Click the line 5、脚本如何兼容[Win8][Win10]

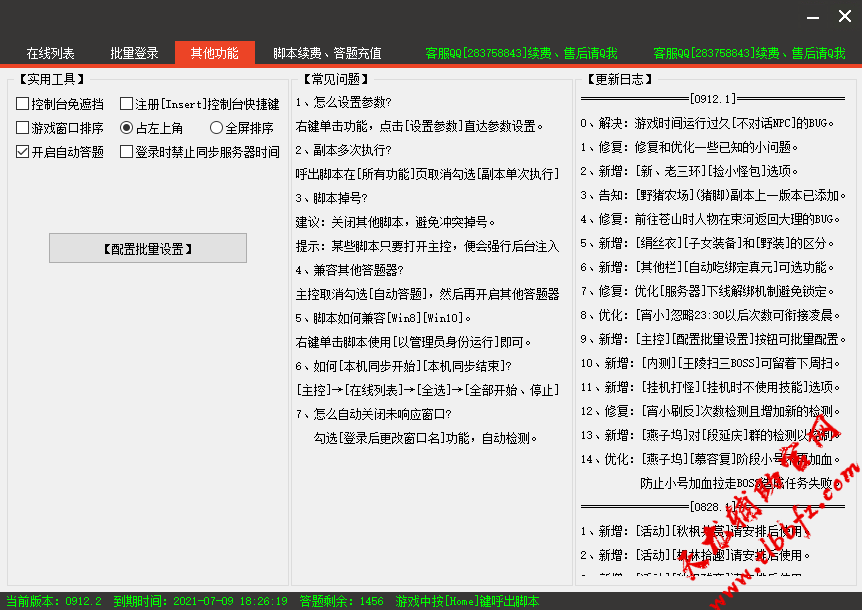point(383,318)
